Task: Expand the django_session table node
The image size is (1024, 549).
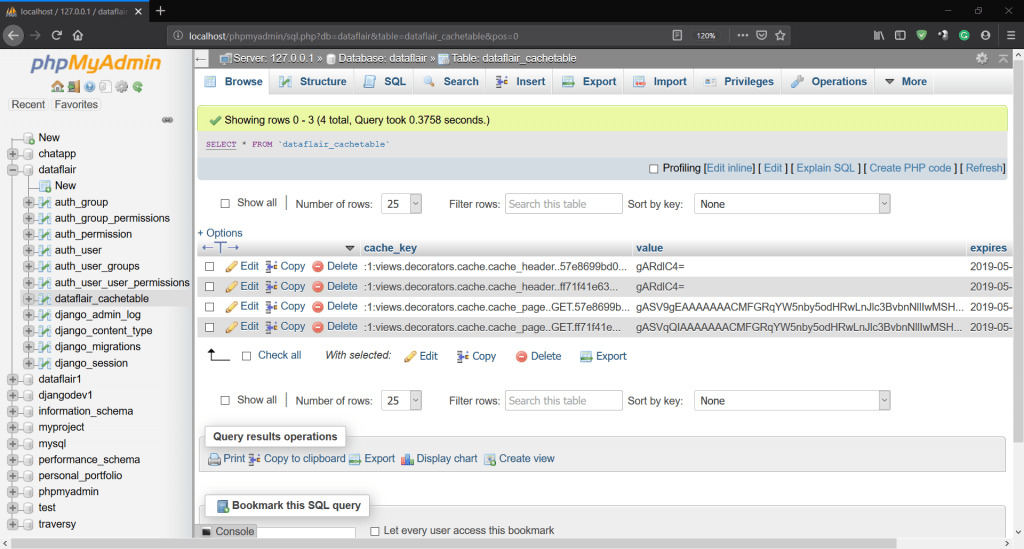Action: coord(29,363)
